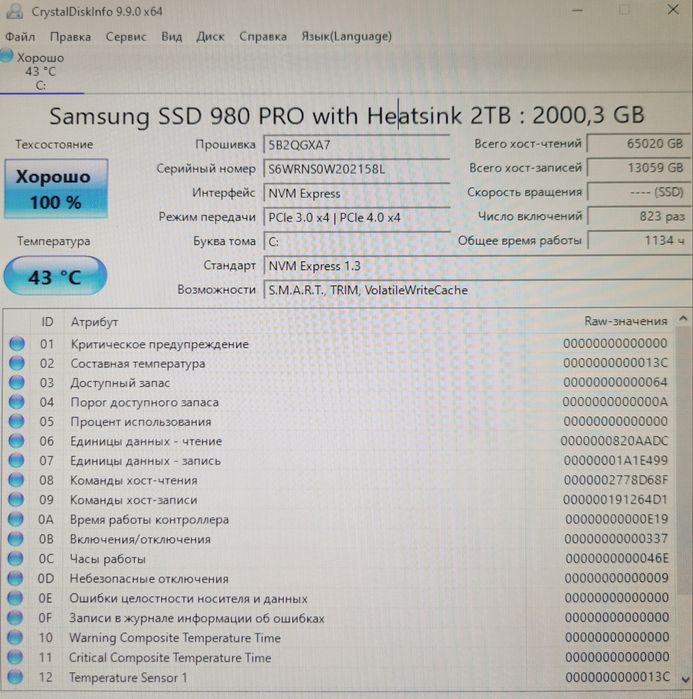This screenshot has width=693, height=699.
Task: Click status icon of row 11 Critical Composite Temperature
Action: [x=15, y=657]
